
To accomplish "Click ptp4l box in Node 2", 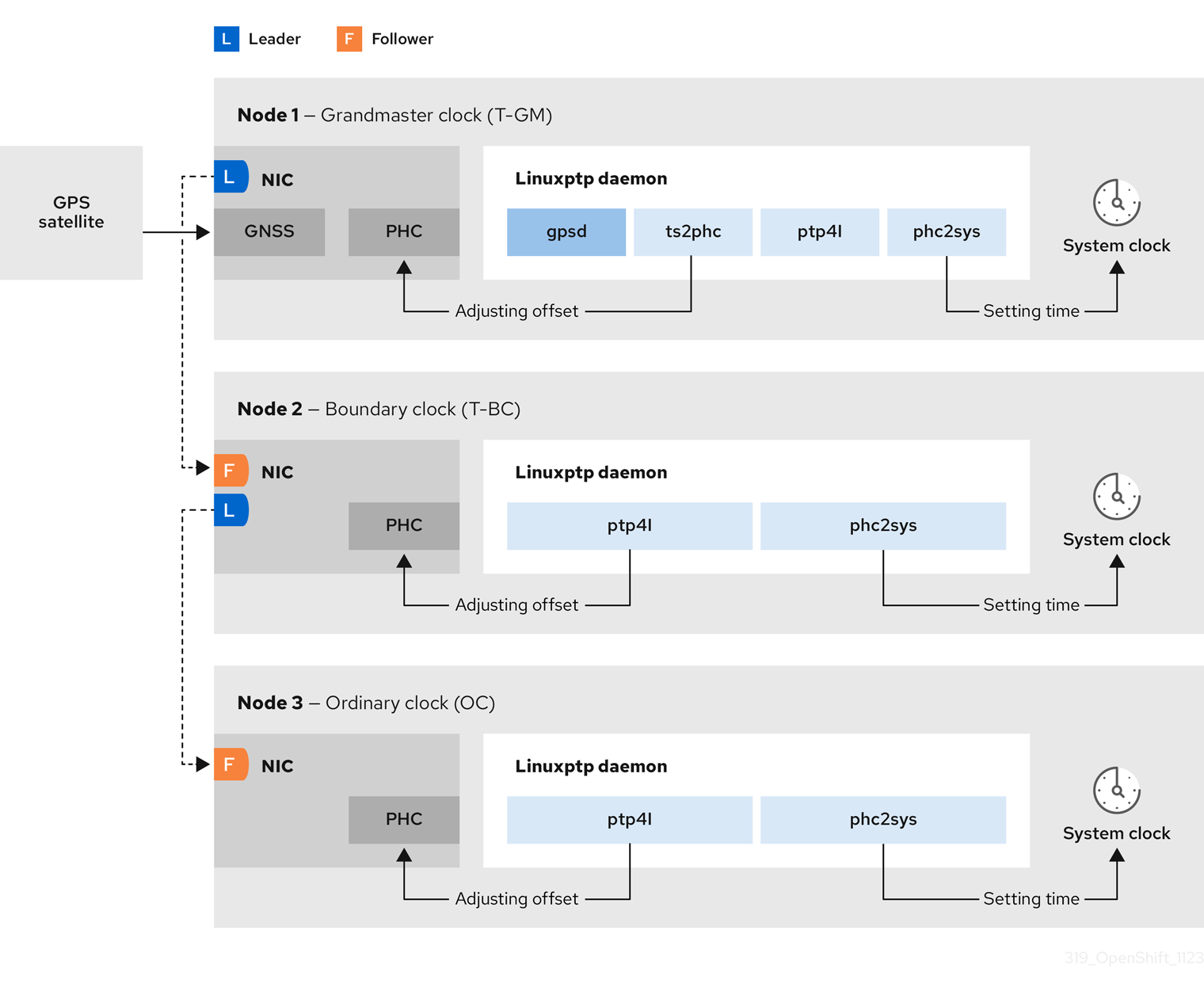I will click(630, 526).
